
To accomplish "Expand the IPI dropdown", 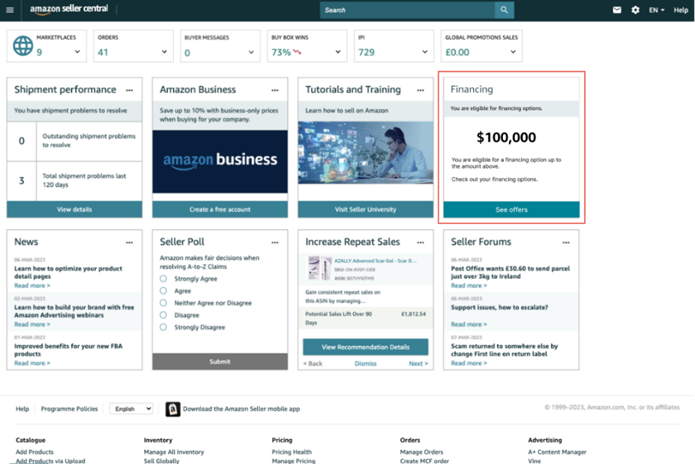I will click(425, 52).
